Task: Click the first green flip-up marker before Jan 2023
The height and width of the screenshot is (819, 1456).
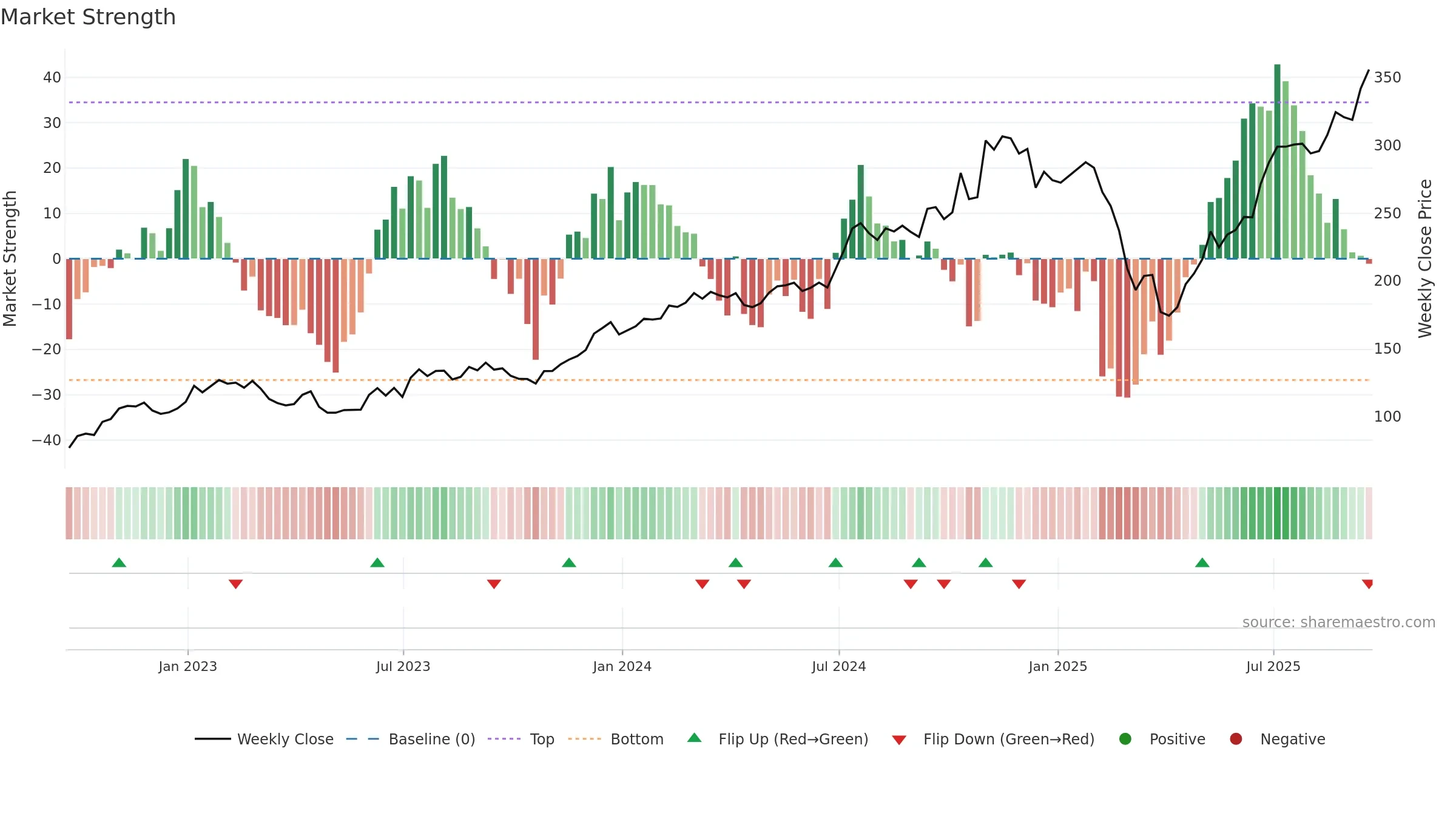Action: (x=119, y=562)
